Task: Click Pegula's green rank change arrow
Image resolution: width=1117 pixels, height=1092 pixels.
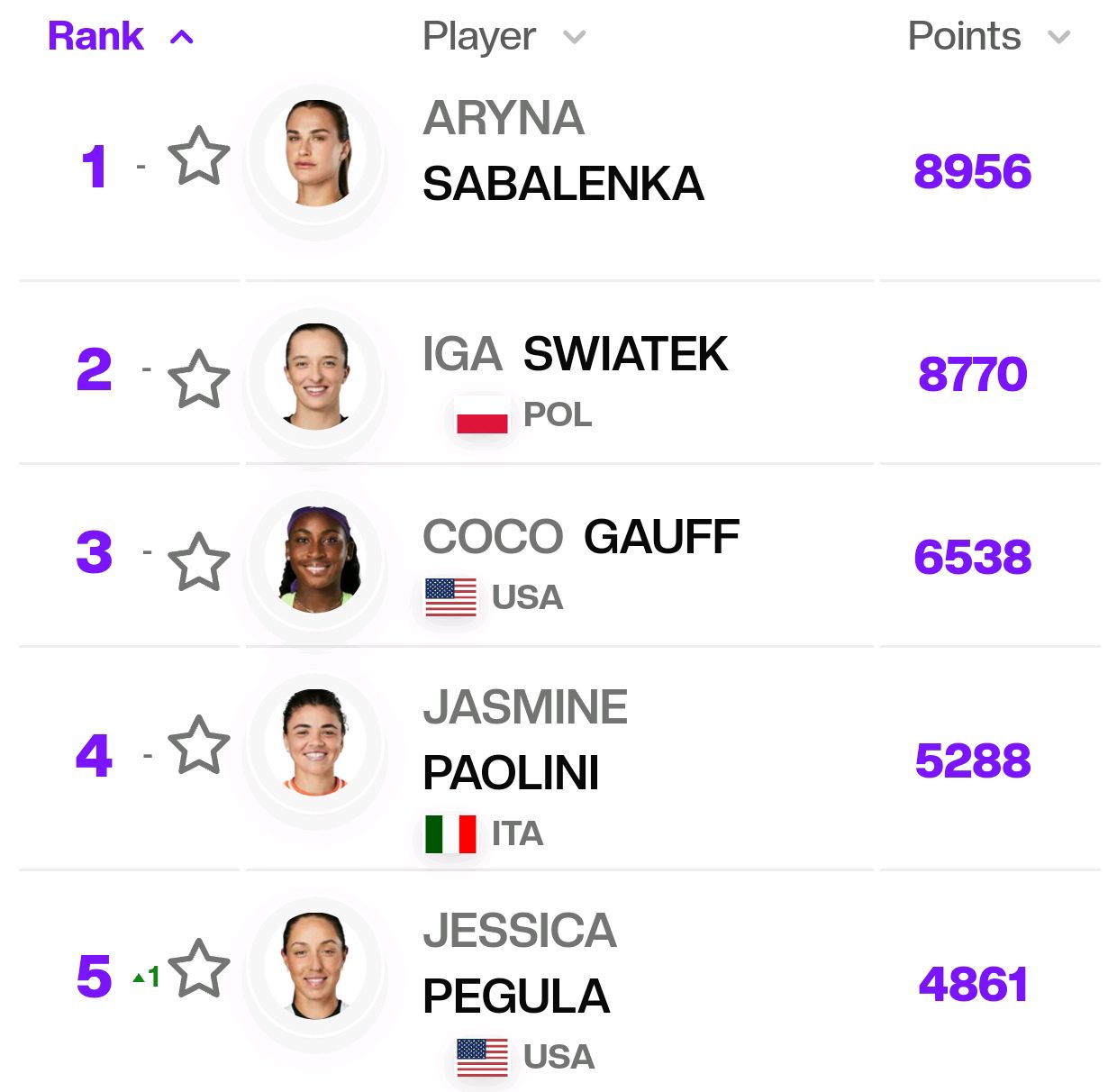Action: coord(140,978)
